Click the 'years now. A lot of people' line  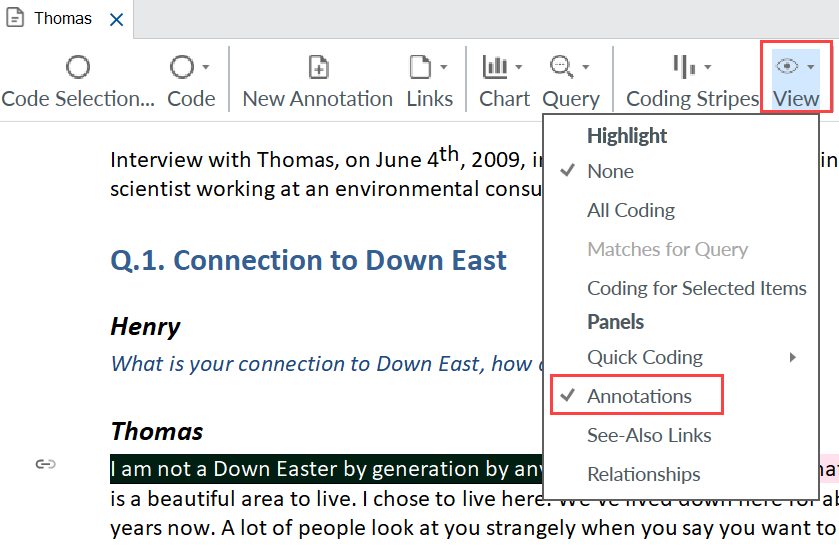pos(473,528)
